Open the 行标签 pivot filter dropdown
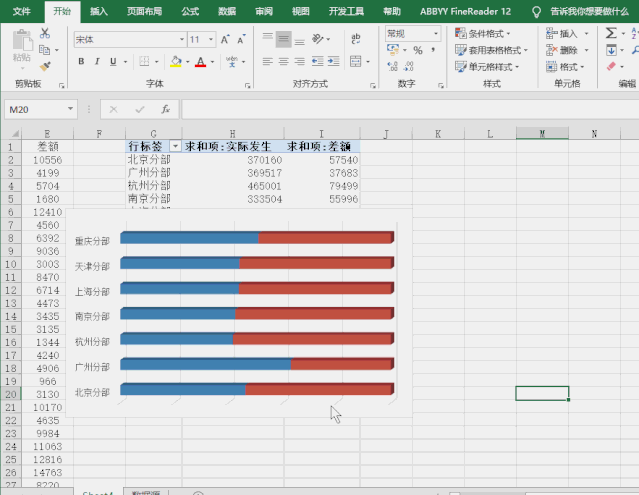 pyautogui.click(x=175, y=146)
